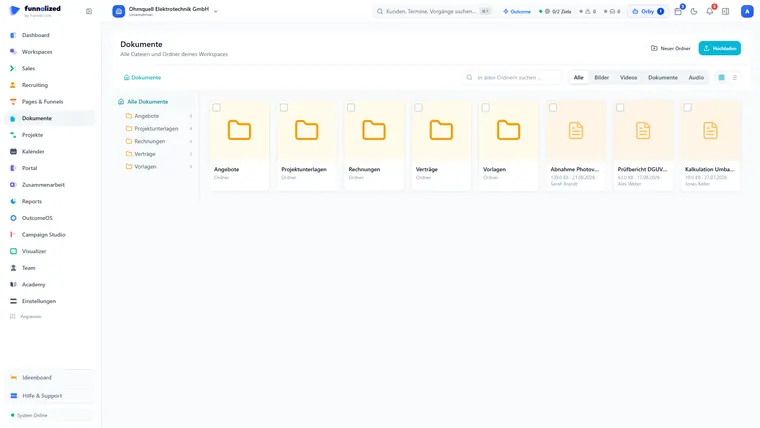The width and height of the screenshot is (760, 428).
Task: Open the notifications bell
Action: [710, 11]
